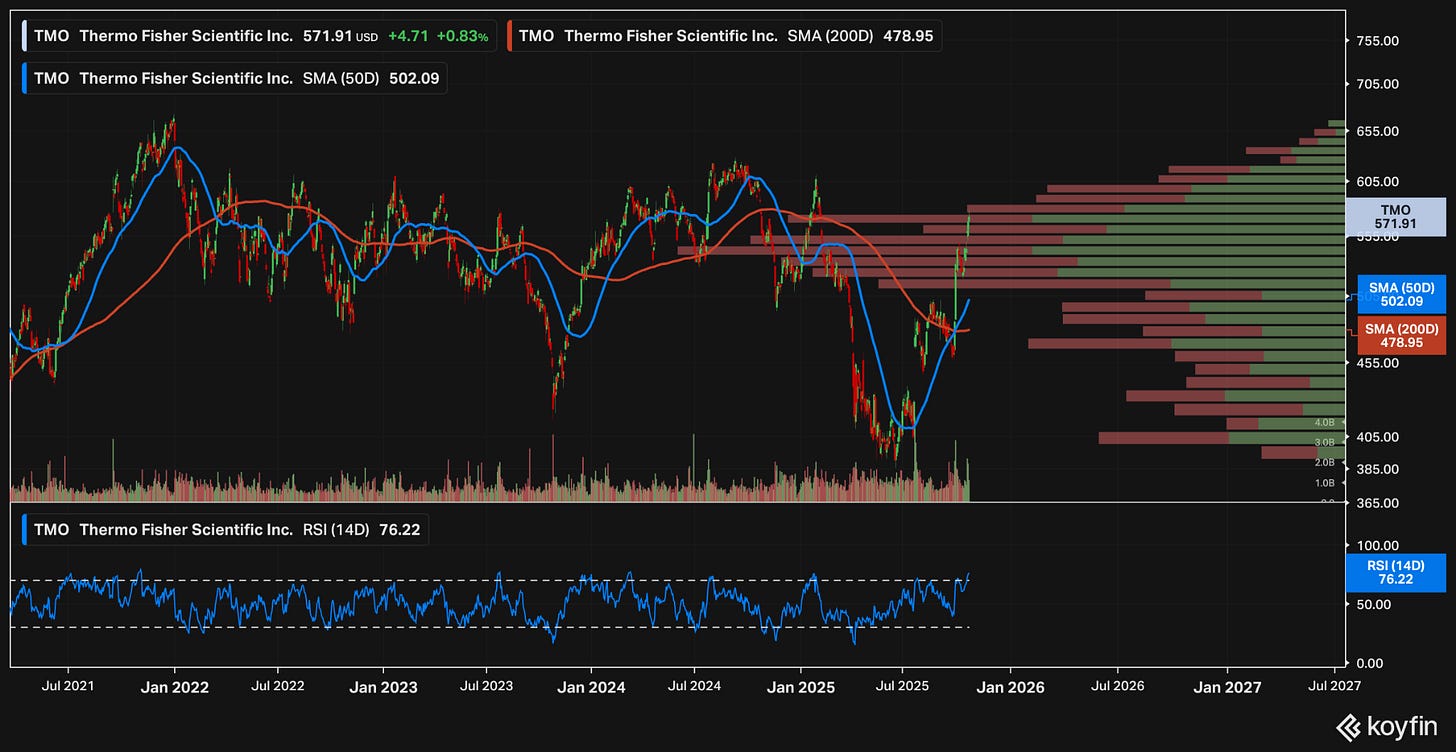1456x752 pixels.
Task: Click the Jul 2021 date label
Action: (x=67, y=687)
